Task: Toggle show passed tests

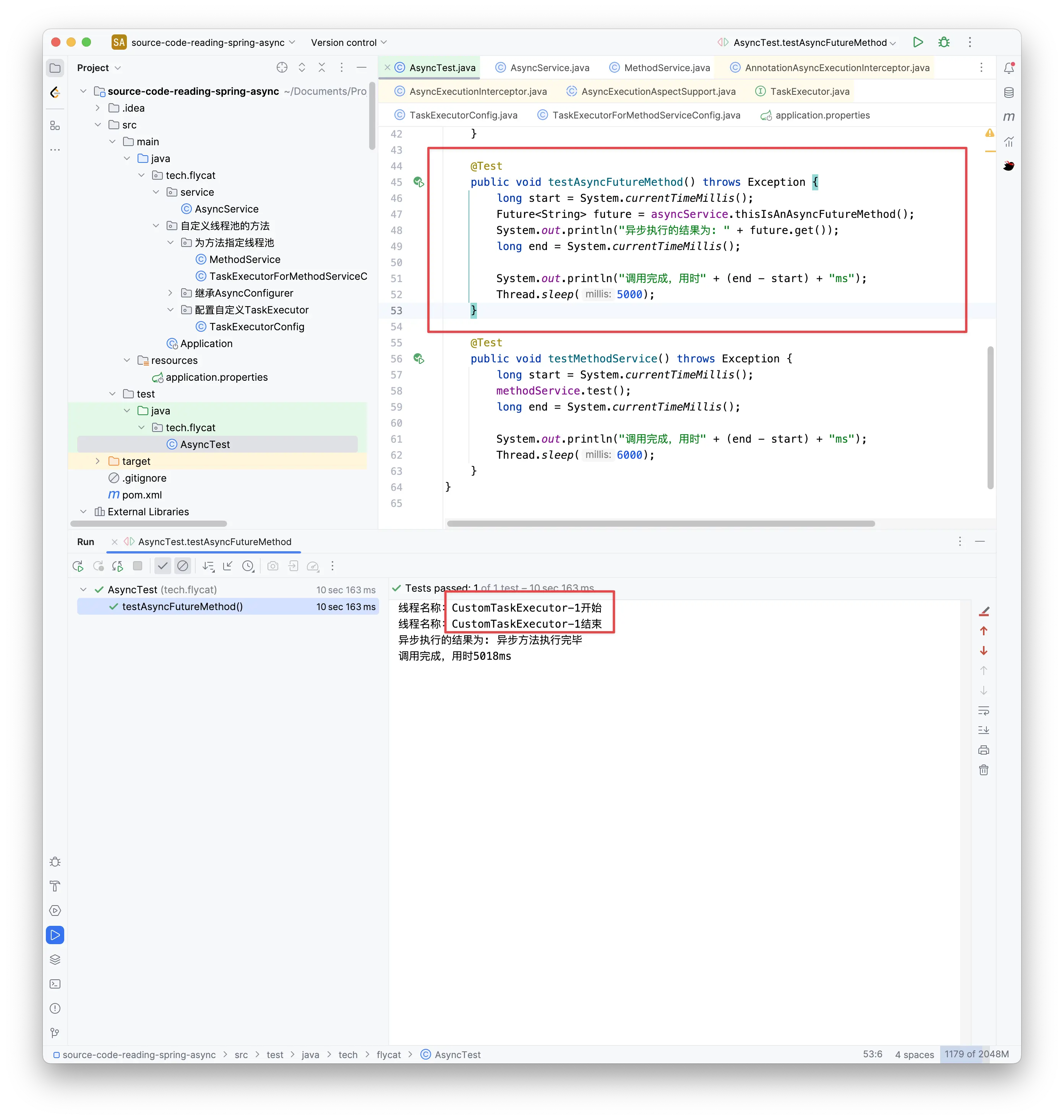Action: (163, 566)
